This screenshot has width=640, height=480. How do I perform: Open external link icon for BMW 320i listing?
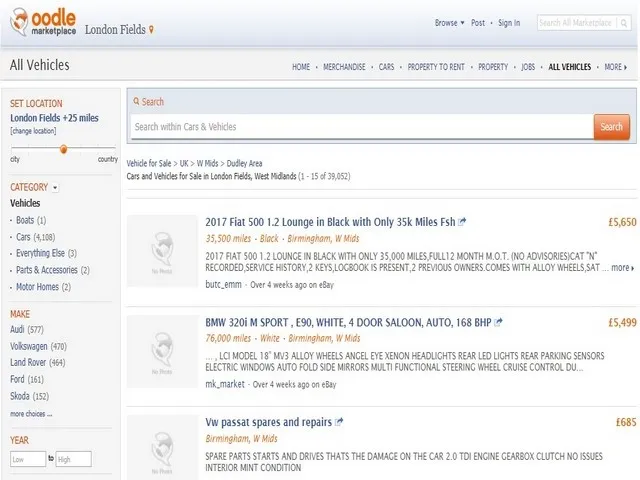point(498,323)
